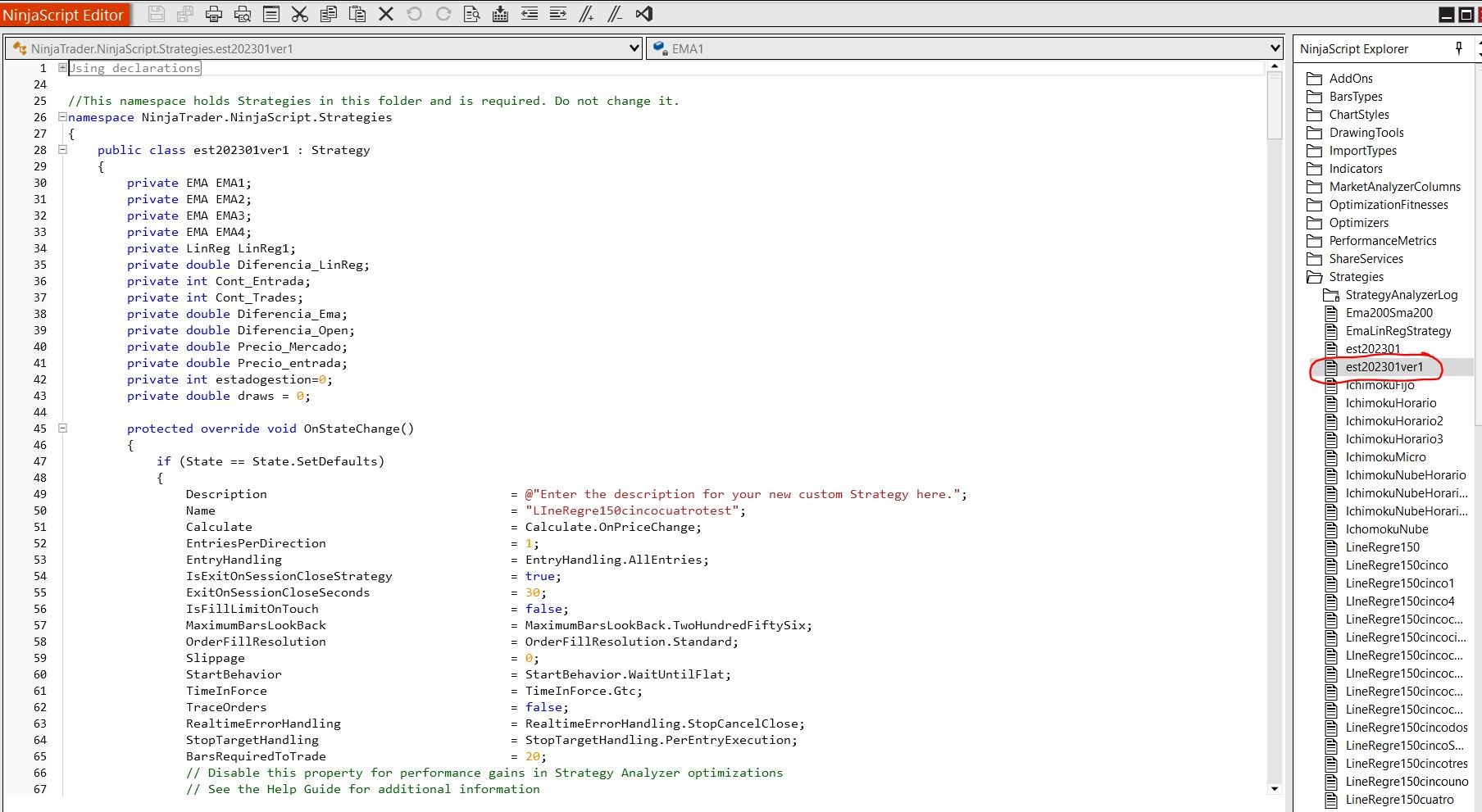
Task: Collapse the OnStateChange method block
Action: click(x=62, y=429)
